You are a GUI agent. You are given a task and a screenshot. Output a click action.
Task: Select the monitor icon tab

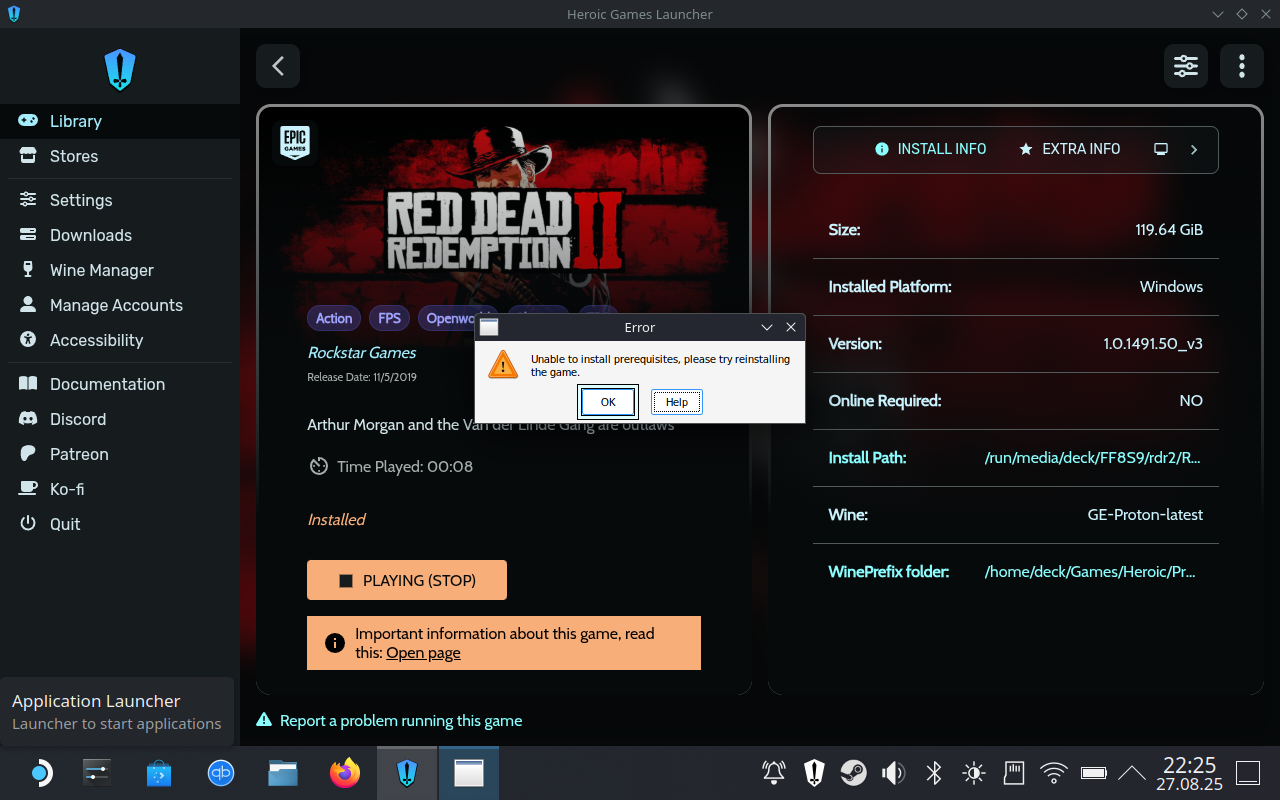pos(1161,149)
